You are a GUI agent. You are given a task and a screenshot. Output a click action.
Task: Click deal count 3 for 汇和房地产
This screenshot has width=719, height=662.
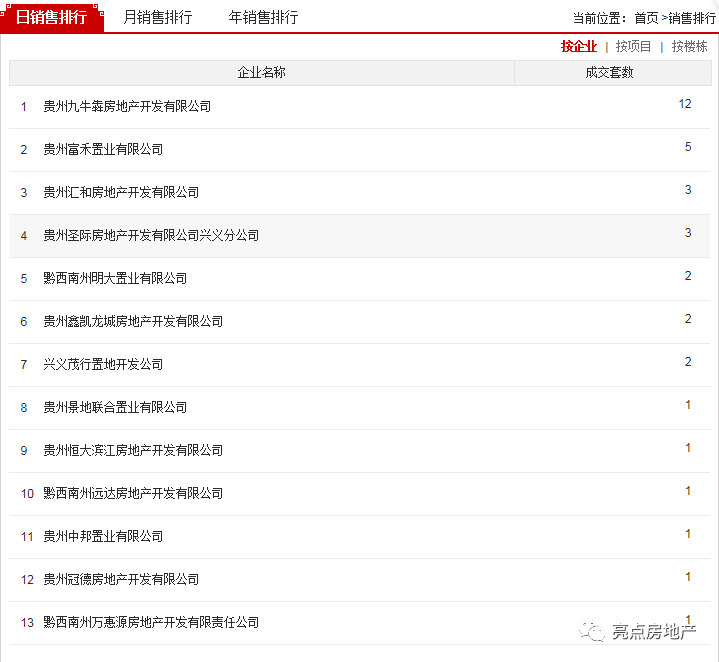click(x=688, y=190)
